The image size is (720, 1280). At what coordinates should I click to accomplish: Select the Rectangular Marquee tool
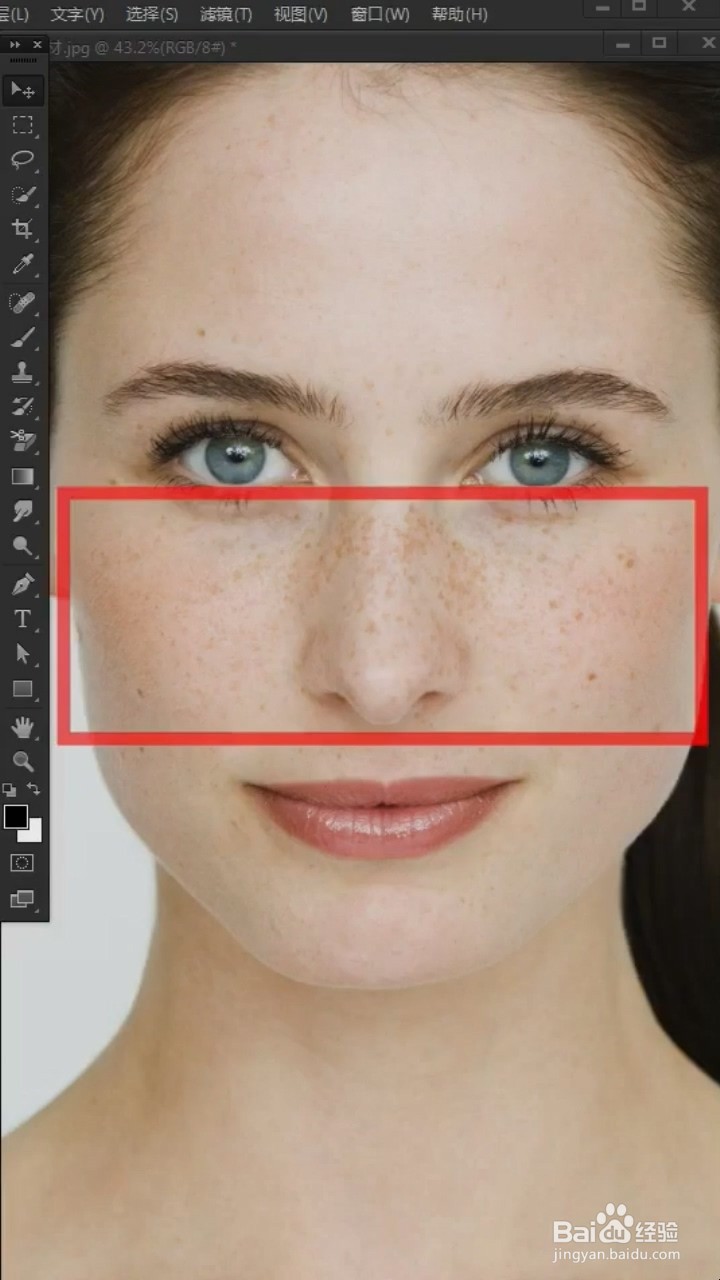click(22, 125)
